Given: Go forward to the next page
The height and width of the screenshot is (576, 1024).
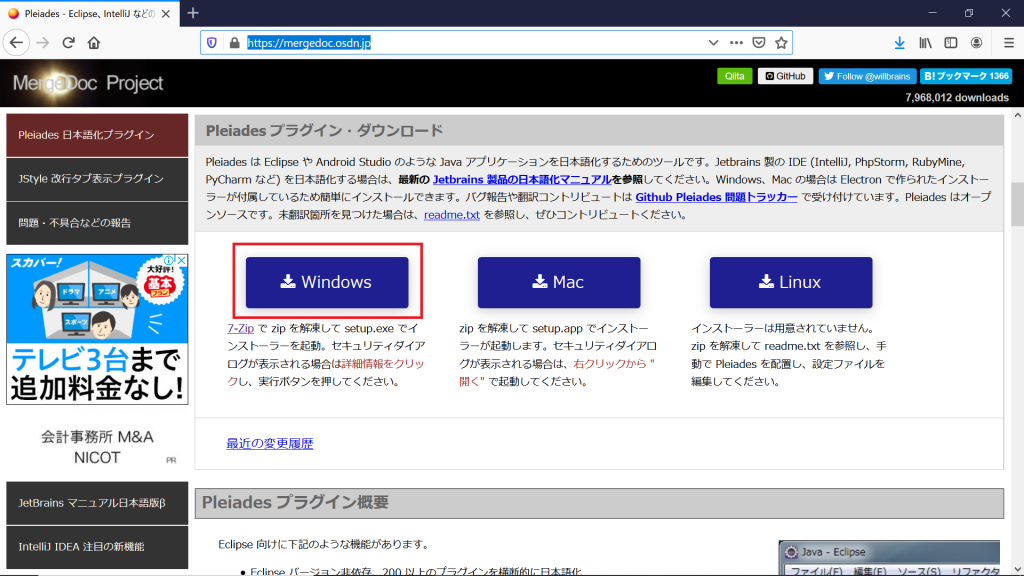Looking at the screenshot, I should (x=42, y=43).
